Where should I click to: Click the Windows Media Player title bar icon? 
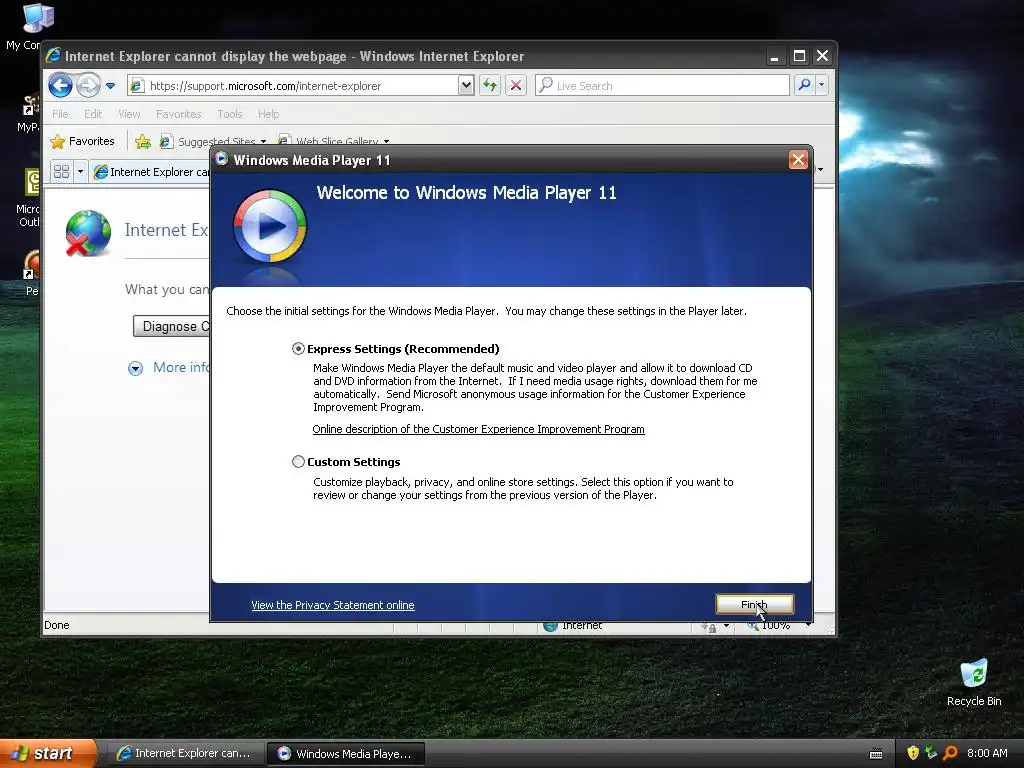[222, 159]
